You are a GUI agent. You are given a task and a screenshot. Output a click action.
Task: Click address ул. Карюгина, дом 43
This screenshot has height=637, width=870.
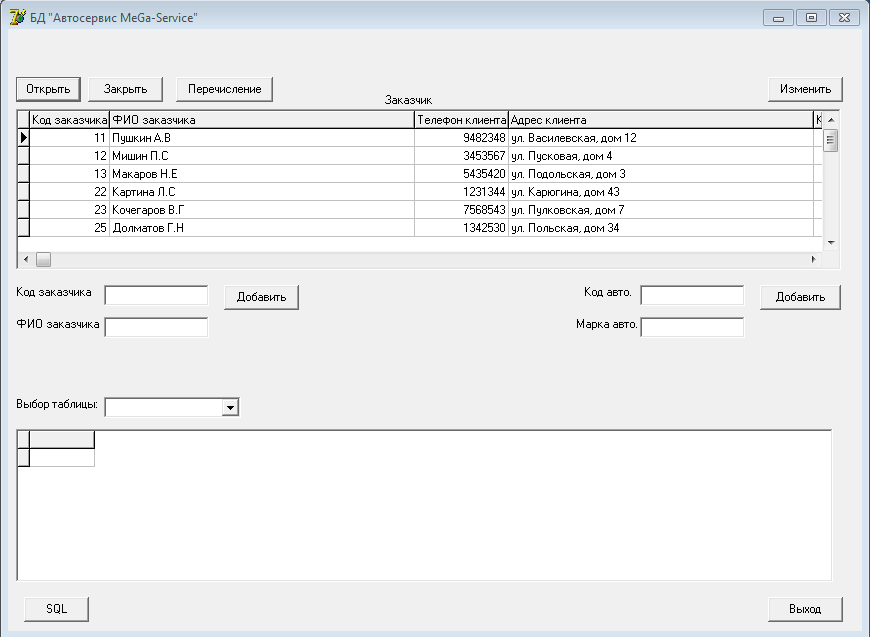661,192
